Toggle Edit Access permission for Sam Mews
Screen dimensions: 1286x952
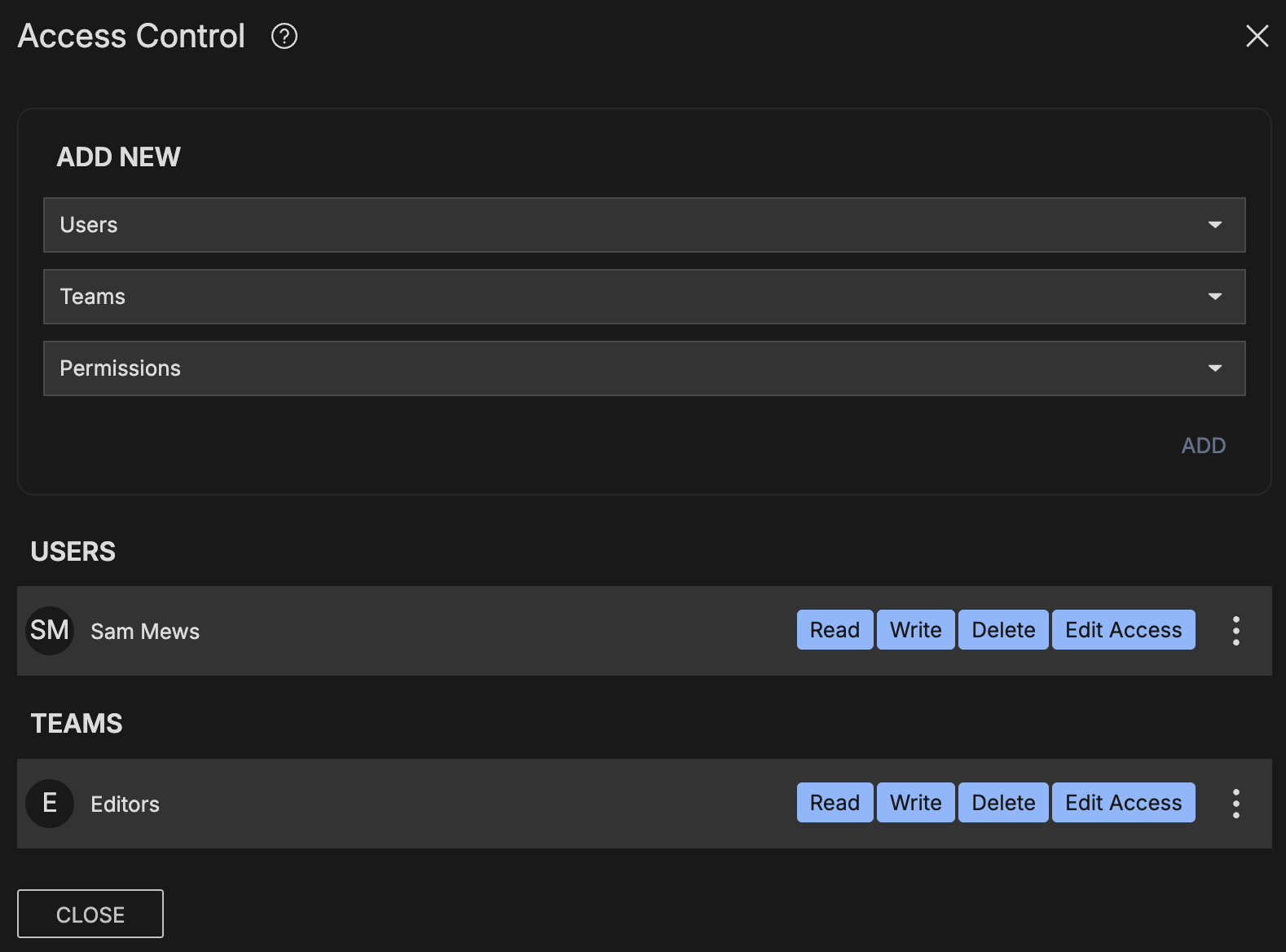(1123, 630)
